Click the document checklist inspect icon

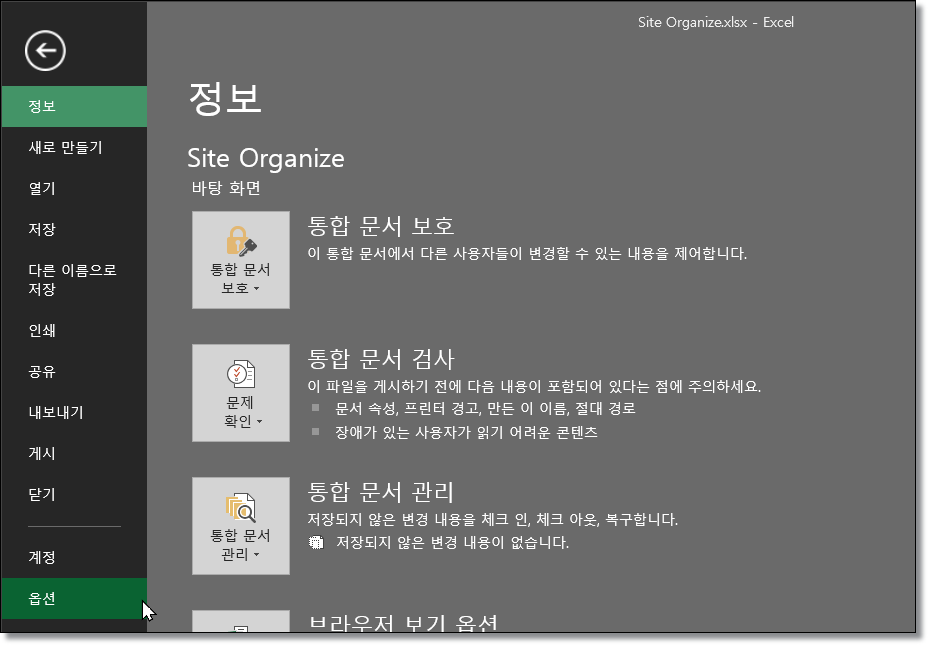(x=241, y=374)
